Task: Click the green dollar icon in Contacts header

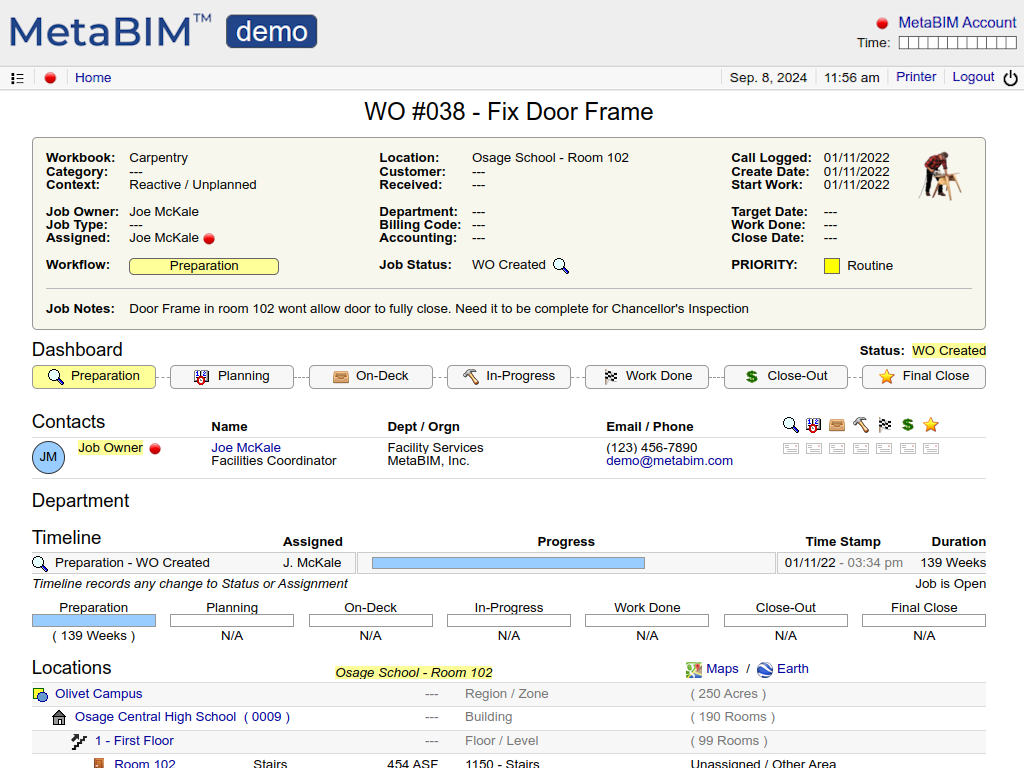Action: click(x=908, y=425)
